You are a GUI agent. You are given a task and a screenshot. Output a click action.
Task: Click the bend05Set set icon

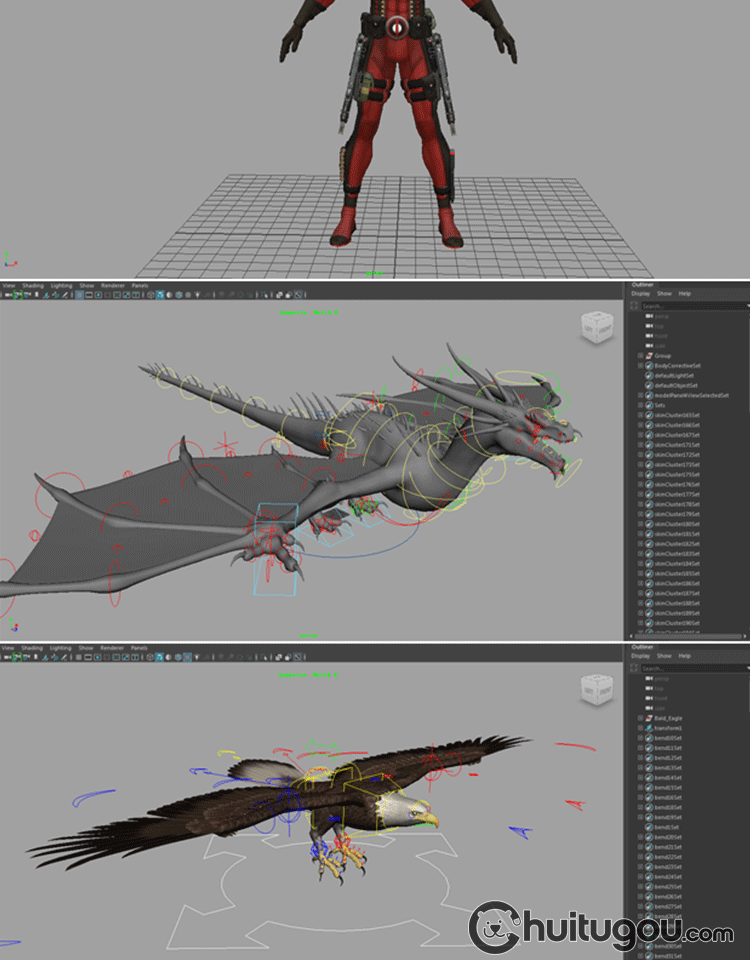coord(648,738)
